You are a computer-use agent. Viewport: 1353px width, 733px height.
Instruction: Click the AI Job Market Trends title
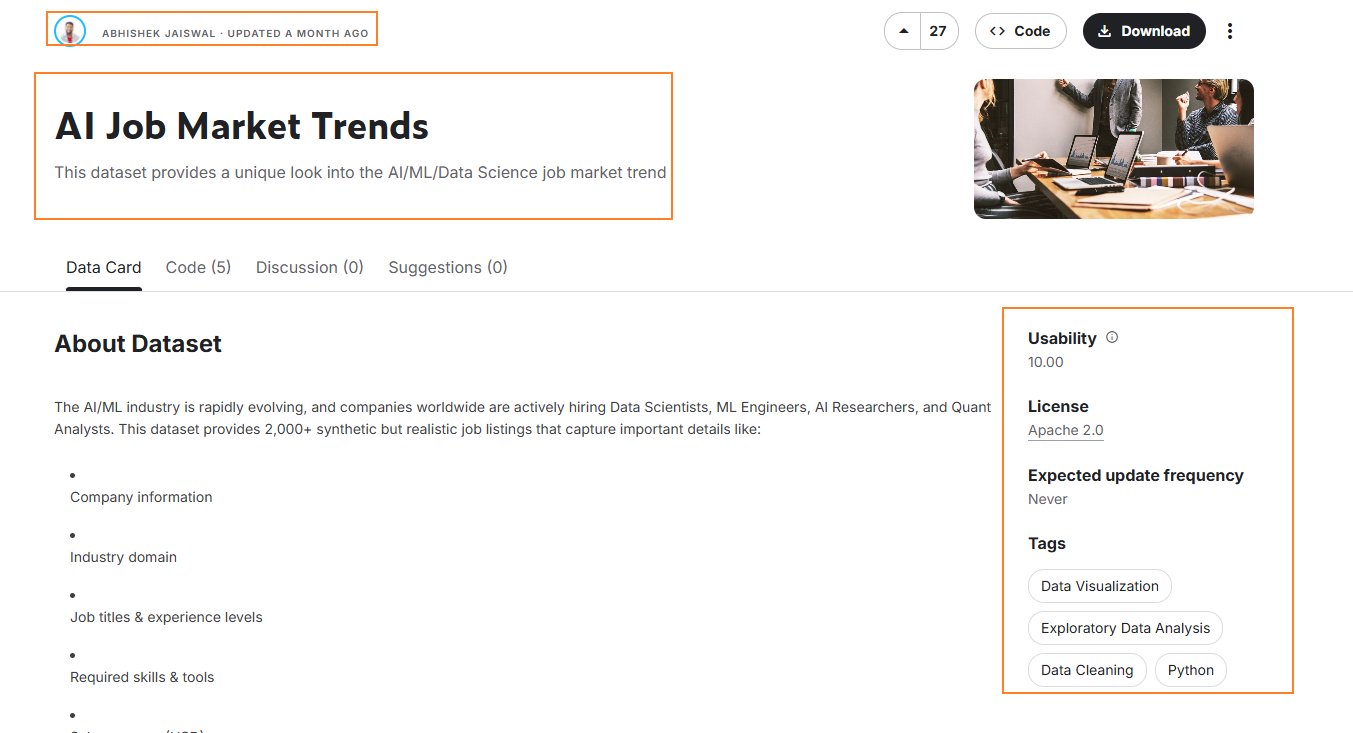click(x=242, y=126)
